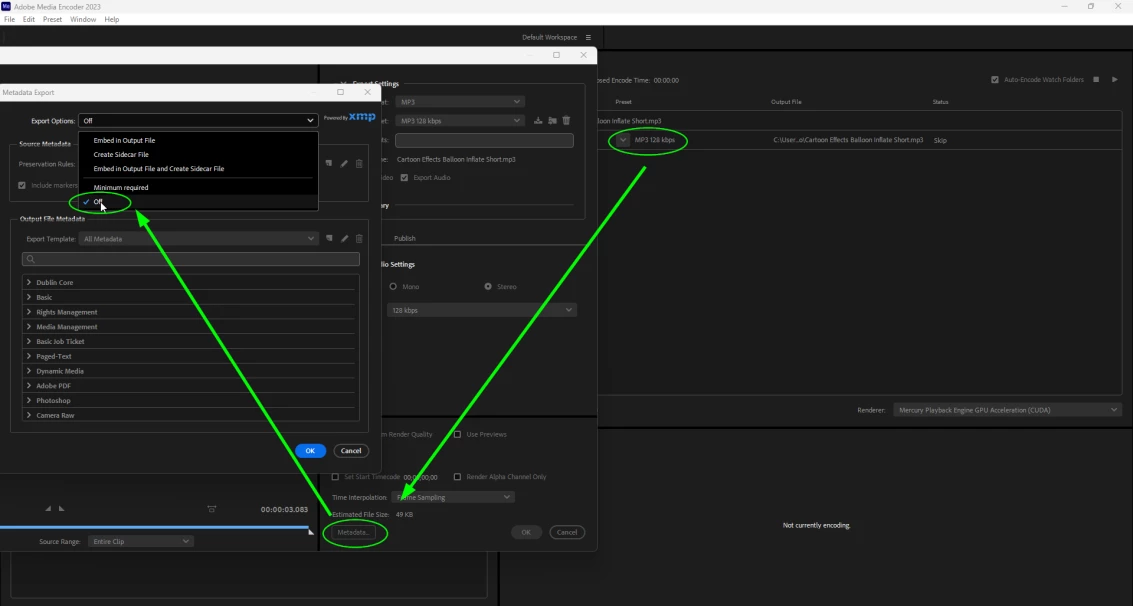Enable the Render Alpha Channel Only checkbox

tap(457, 477)
